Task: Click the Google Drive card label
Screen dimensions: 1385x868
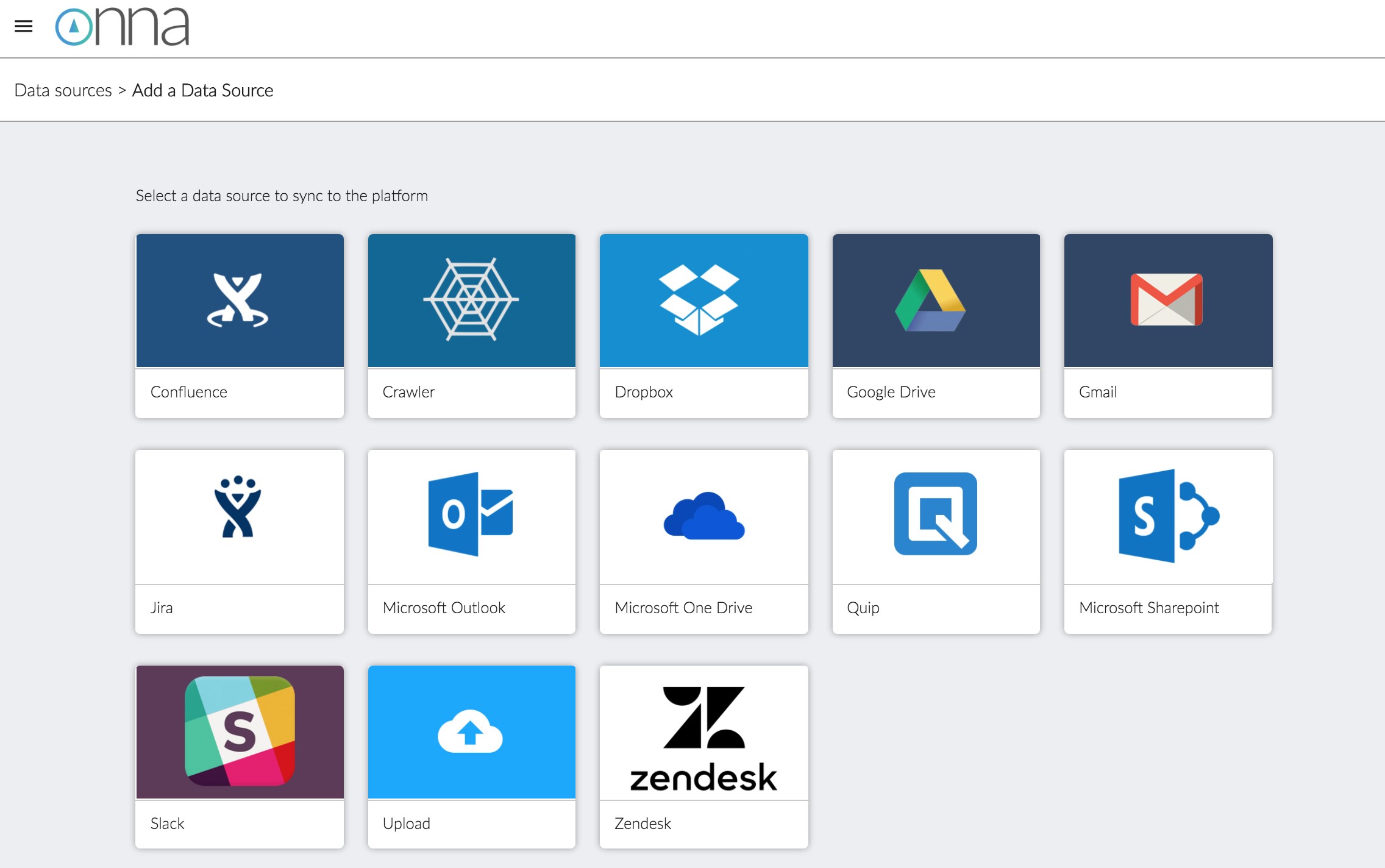Action: (891, 392)
